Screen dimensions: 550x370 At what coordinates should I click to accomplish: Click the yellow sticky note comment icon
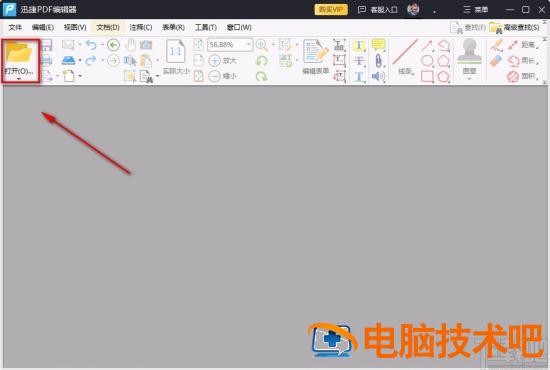tap(378, 45)
